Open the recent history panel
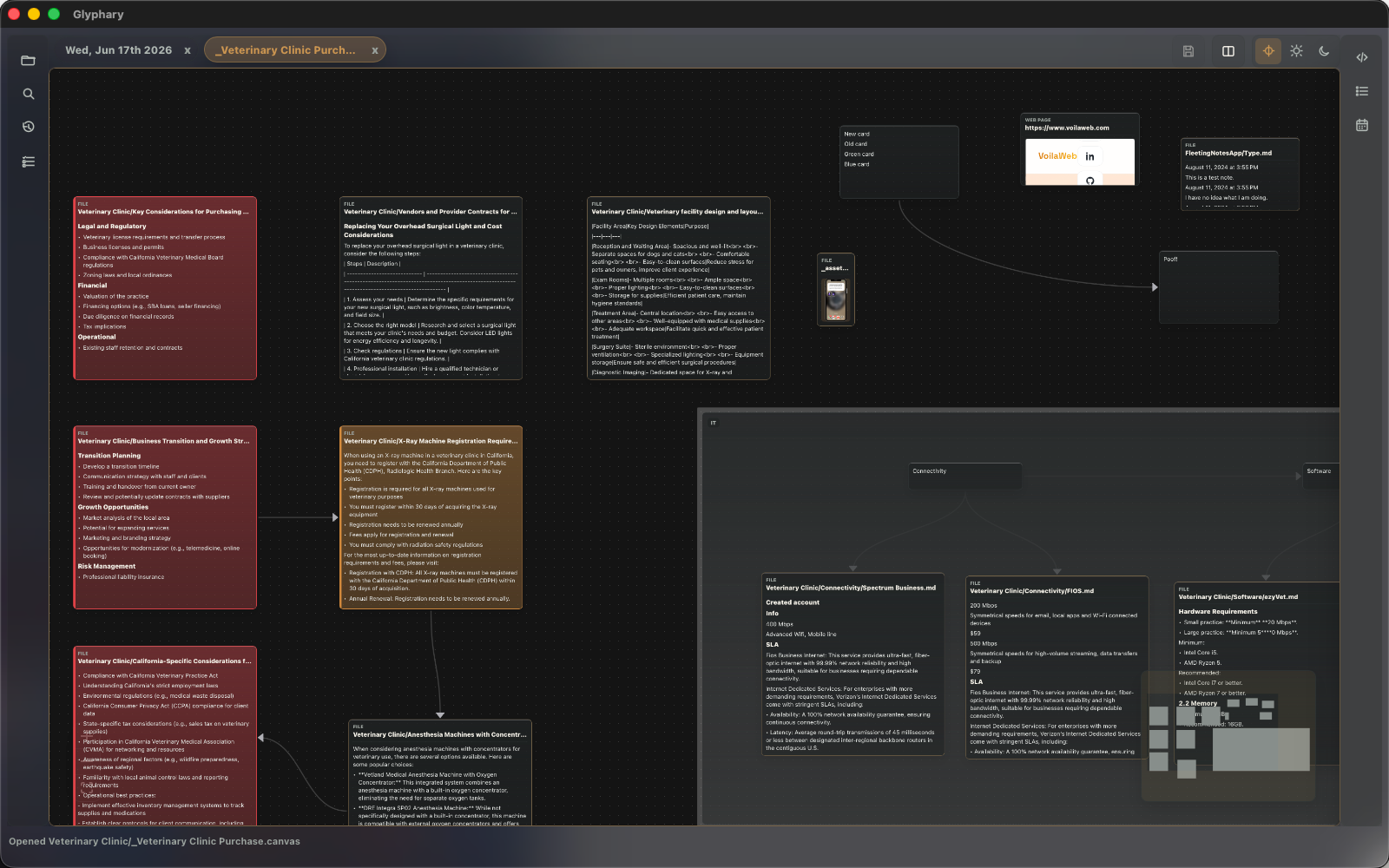Image resolution: width=1389 pixels, height=868 pixels. (28, 127)
